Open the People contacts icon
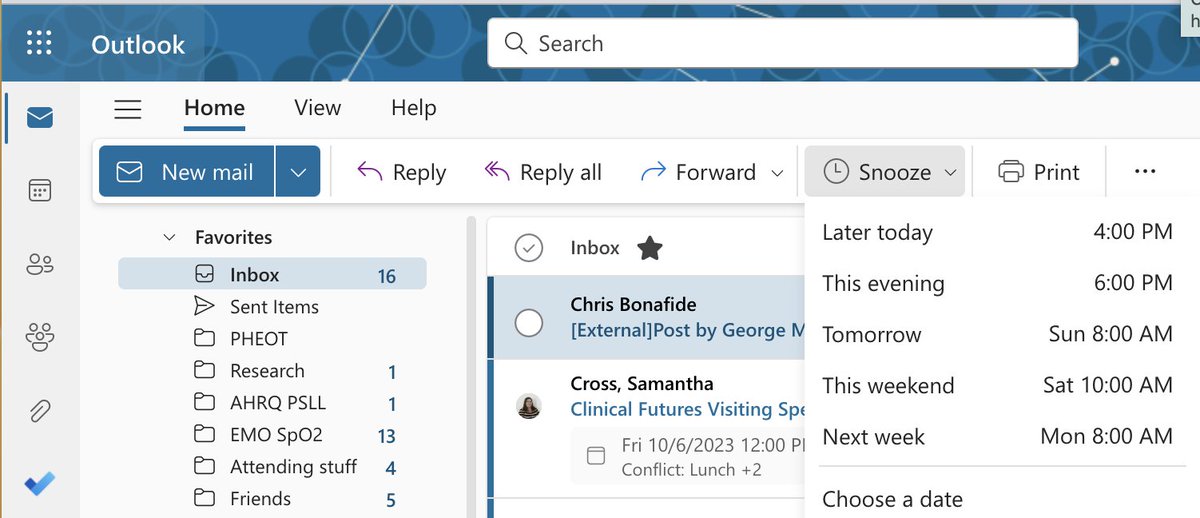This screenshot has height=518, width=1200. (40, 265)
